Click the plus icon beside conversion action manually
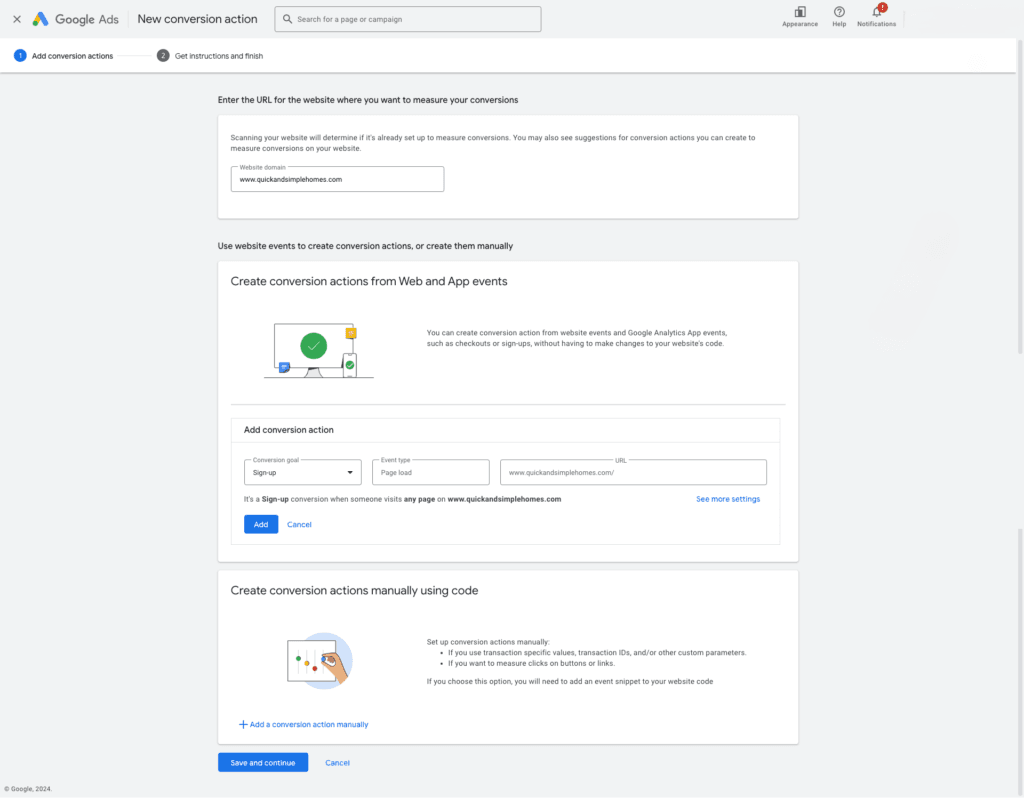This screenshot has height=798, width=1024. pos(242,723)
